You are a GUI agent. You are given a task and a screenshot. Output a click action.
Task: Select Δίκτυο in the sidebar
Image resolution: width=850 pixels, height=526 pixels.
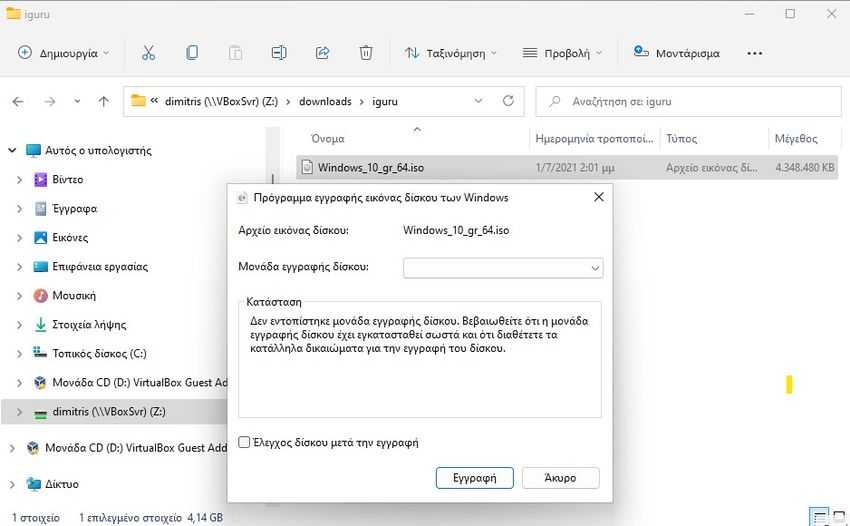[x=62, y=484]
